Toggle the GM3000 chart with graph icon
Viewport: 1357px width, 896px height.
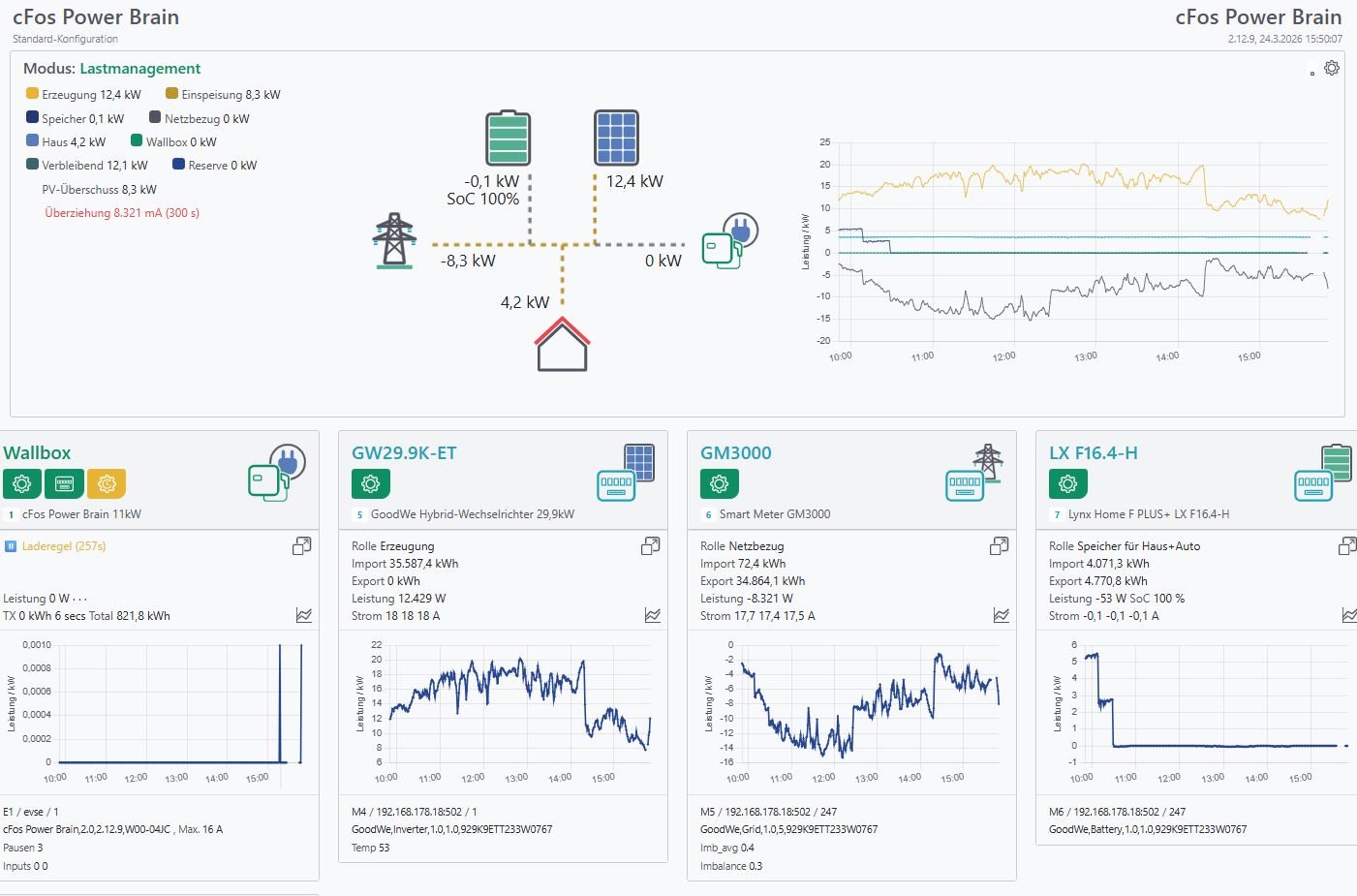1002,615
